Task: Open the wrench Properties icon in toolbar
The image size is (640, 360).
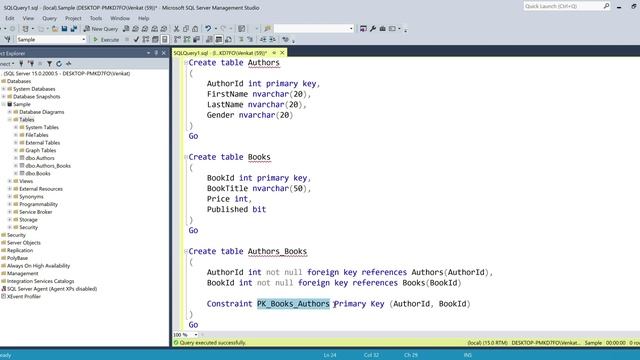Action: [373, 29]
